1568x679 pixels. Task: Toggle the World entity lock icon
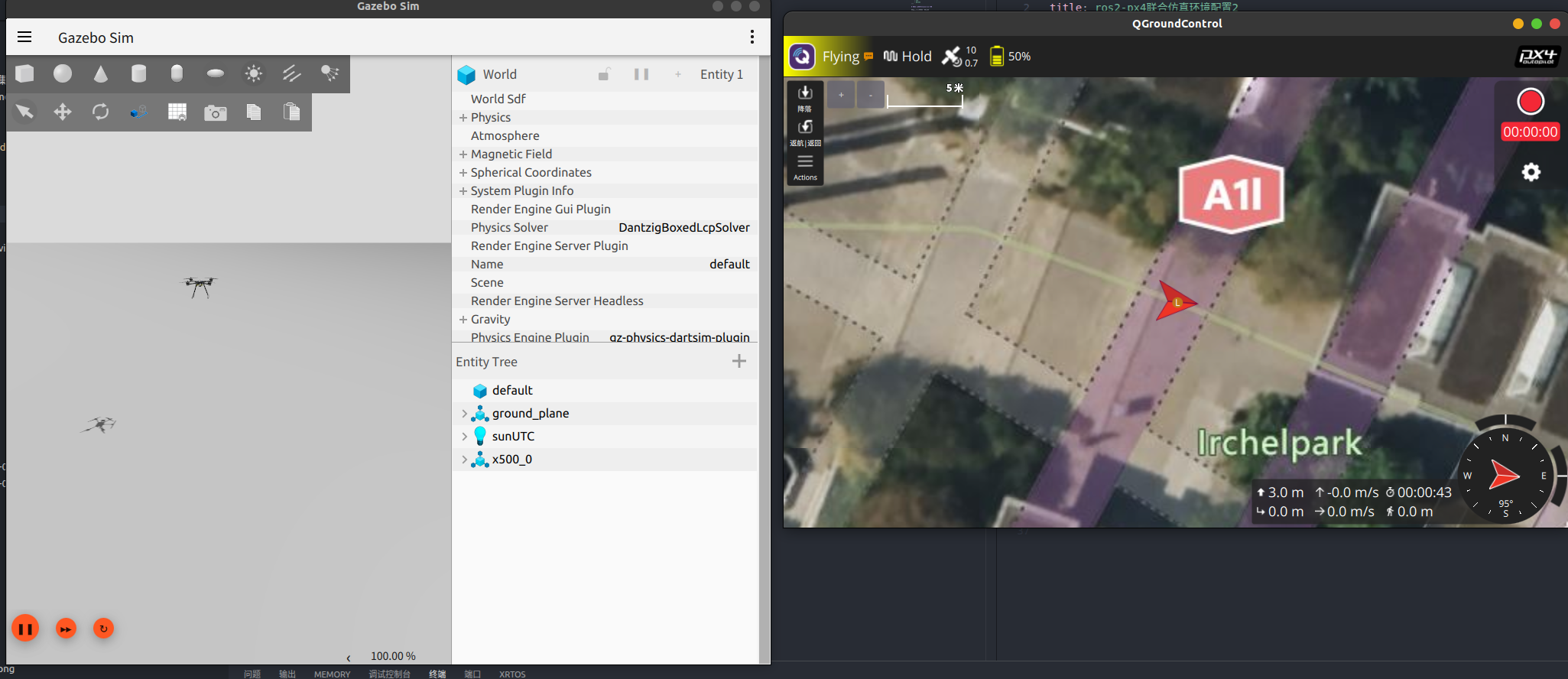pos(604,74)
